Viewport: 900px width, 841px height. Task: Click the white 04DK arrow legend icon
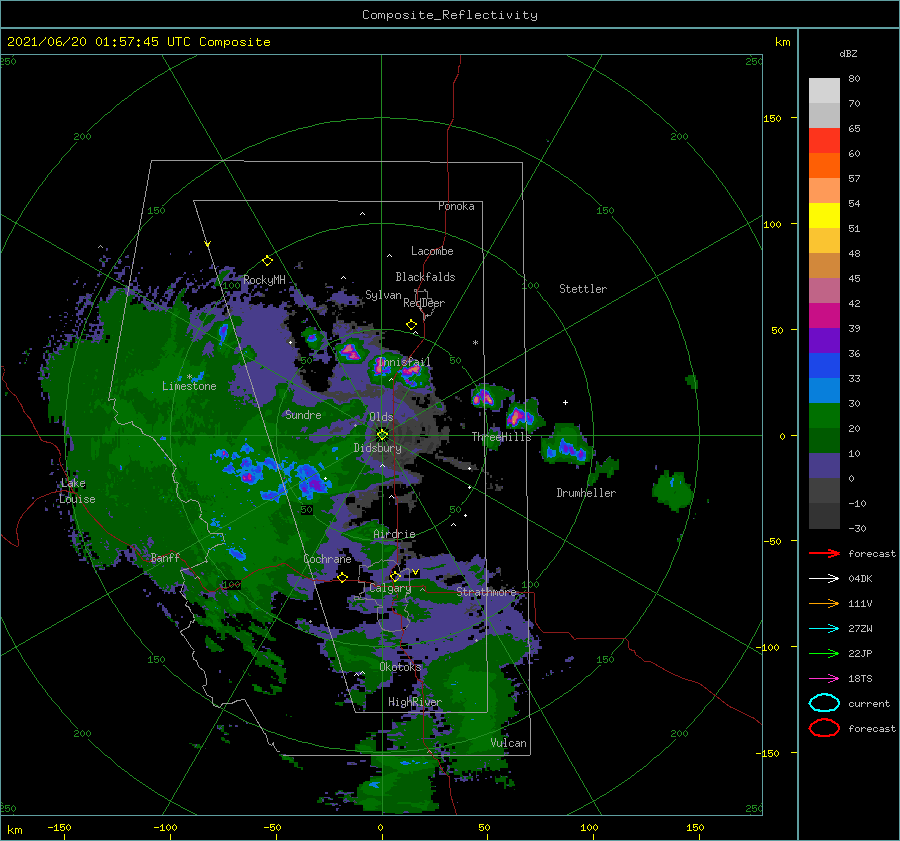[824, 578]
